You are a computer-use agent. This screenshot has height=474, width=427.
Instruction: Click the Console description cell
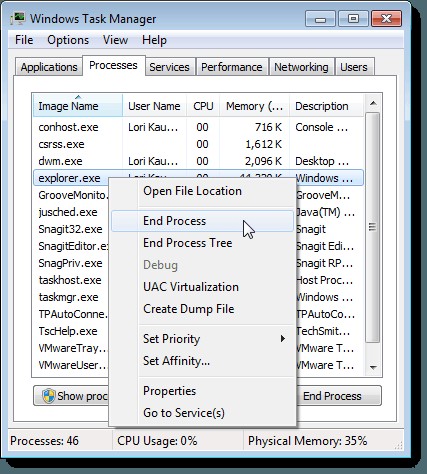[x=322, y=127]
